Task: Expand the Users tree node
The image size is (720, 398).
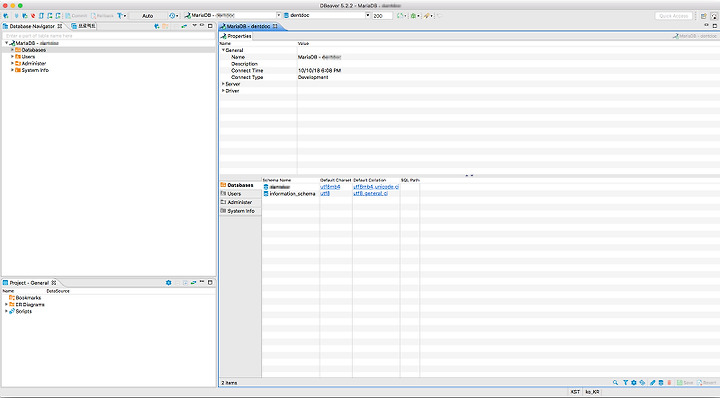Action: coord(12,56)
